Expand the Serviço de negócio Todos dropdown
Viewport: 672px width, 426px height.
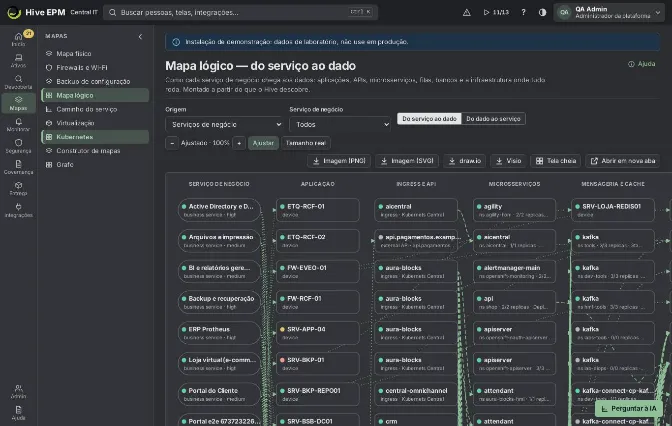340,124
